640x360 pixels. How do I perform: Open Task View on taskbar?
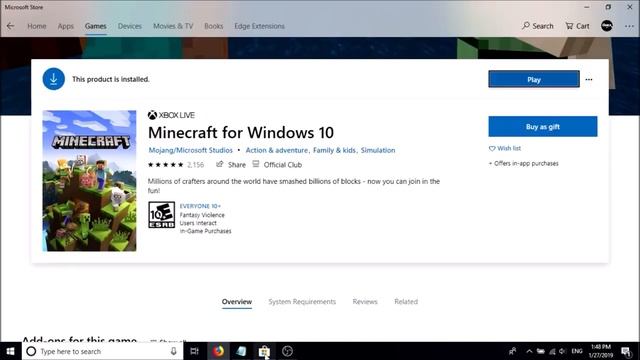(195, 351)
